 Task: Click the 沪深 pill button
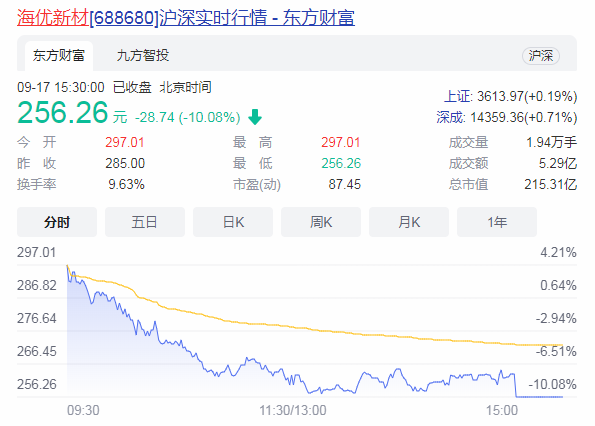(x=541, y=56)
